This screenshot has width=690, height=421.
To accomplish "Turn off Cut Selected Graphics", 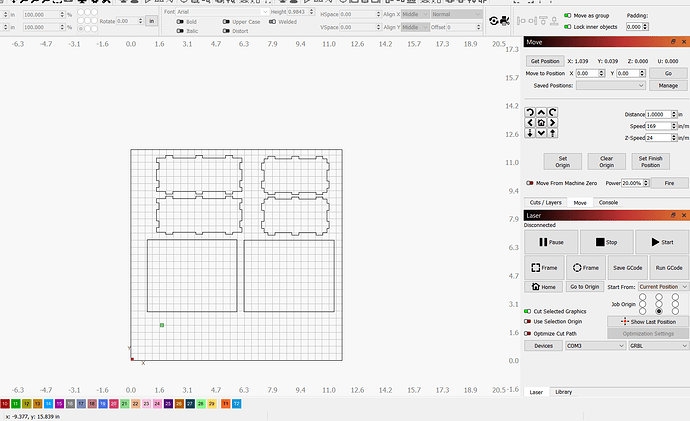I will click(x=528, y=311).
